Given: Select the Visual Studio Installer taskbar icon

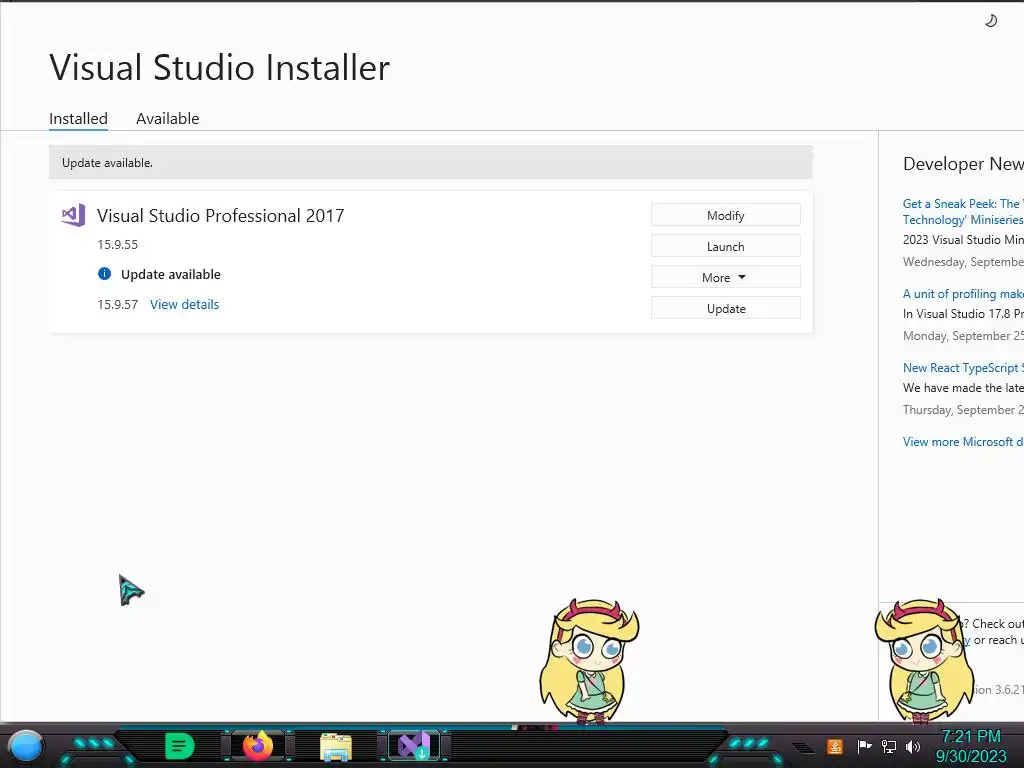Looking at the screenshot, I should click(x=414, y=746).
